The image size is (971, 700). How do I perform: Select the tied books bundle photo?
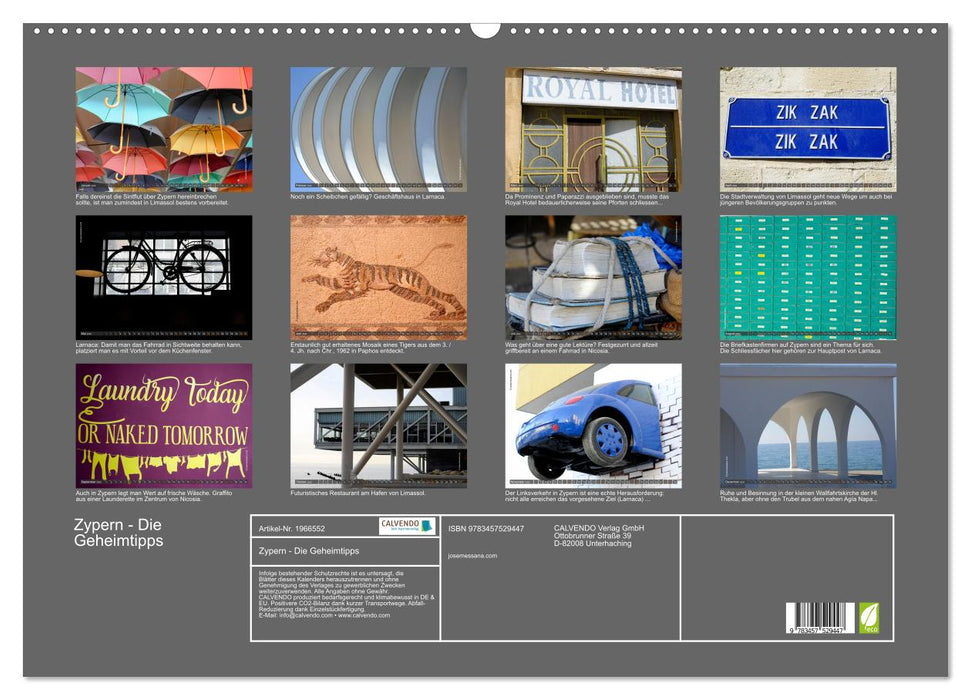(x=593, y=277)
